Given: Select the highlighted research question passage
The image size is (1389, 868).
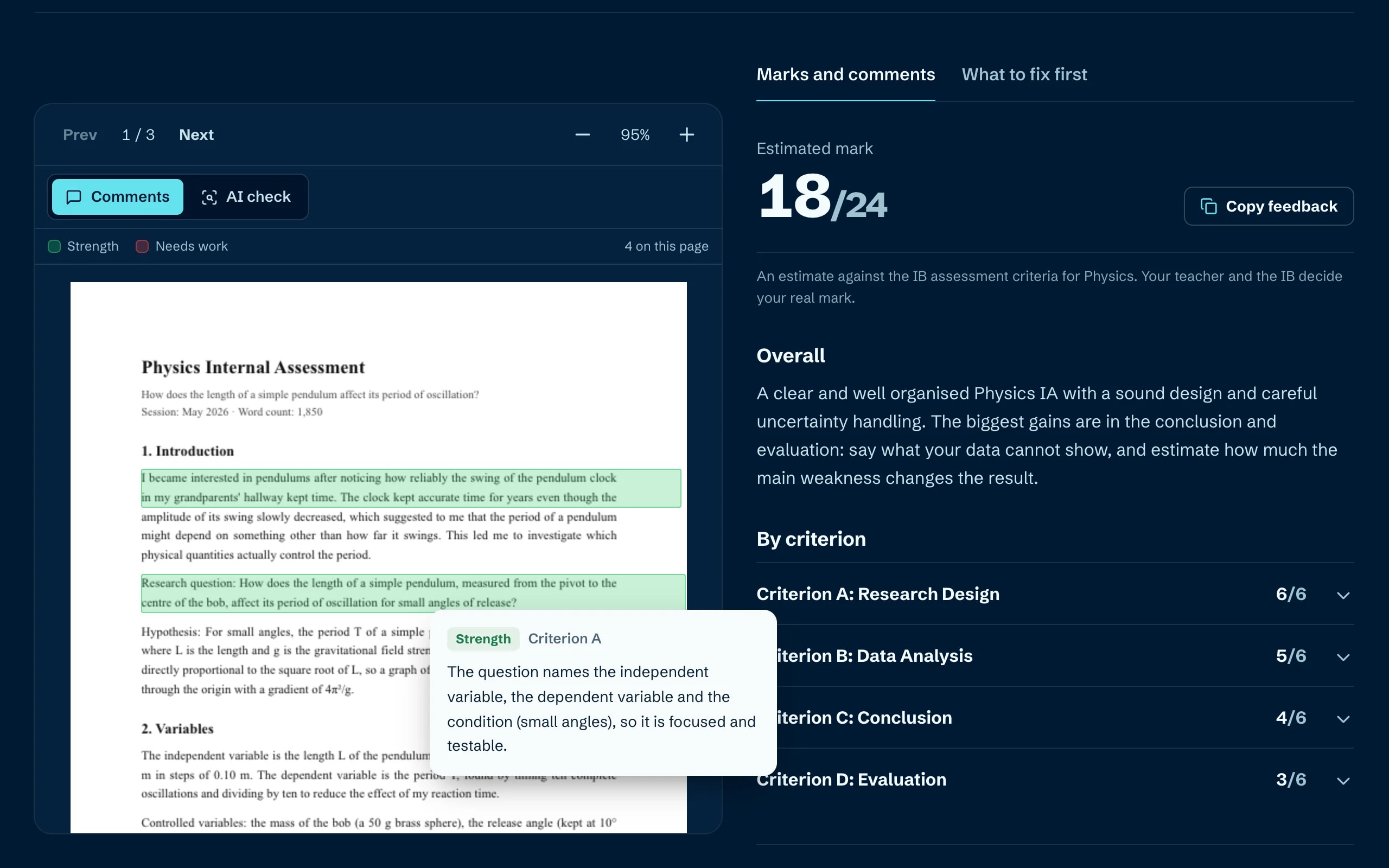Looking at the screenshot, I should click(413, 592).
